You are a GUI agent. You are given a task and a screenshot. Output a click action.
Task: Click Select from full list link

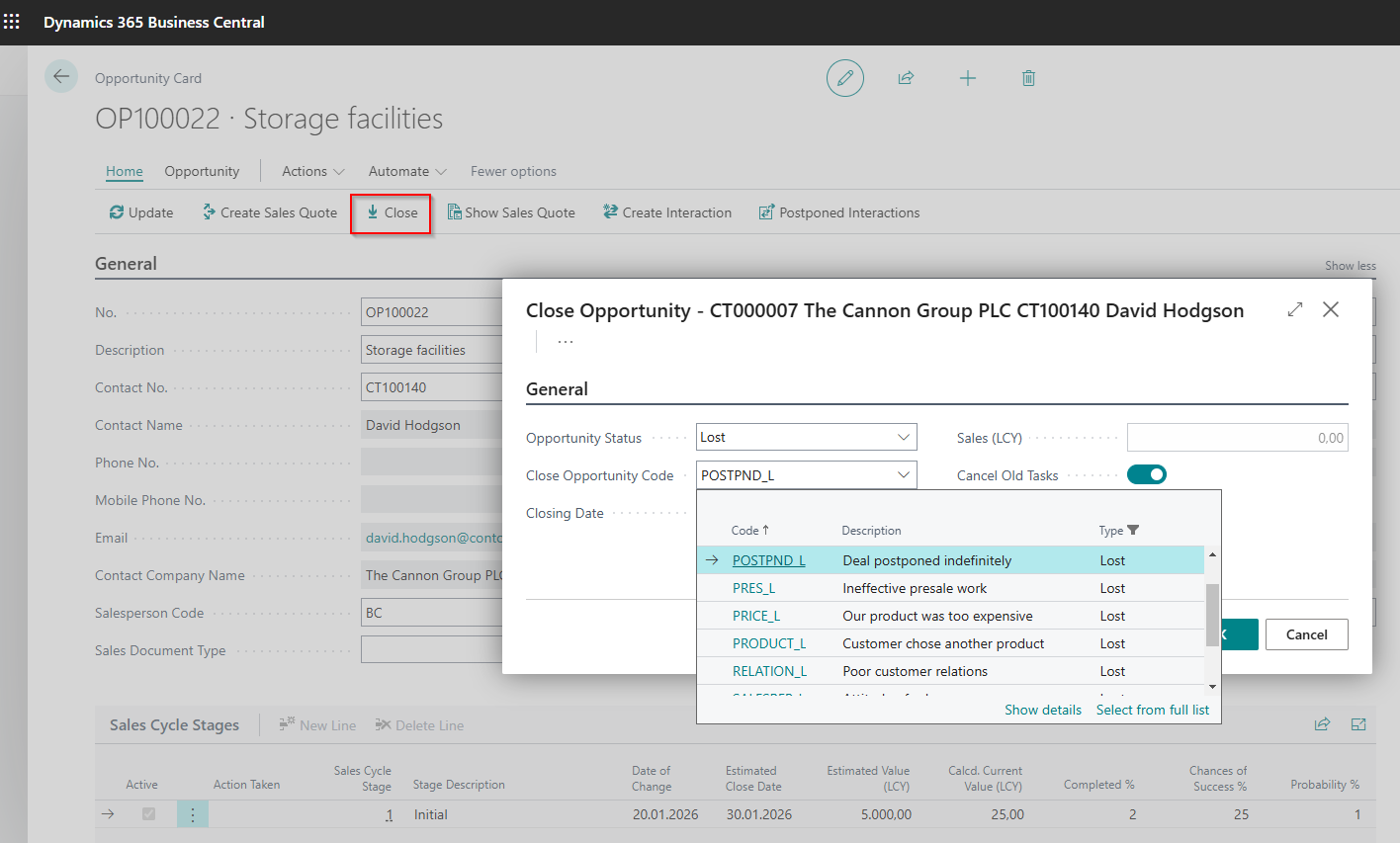pos(1153,710)
